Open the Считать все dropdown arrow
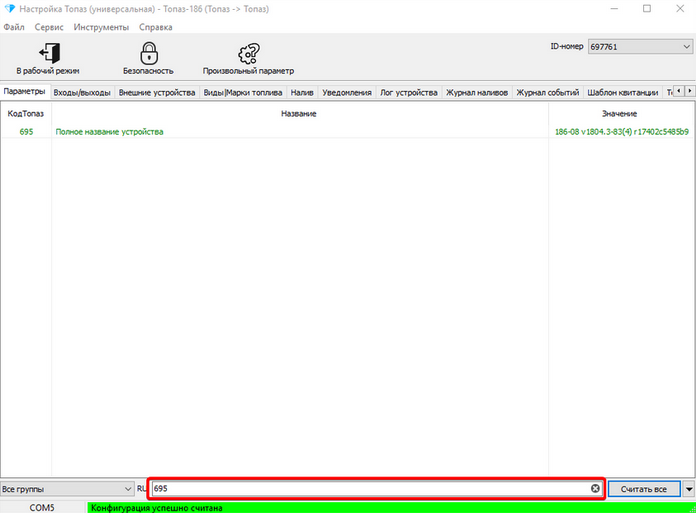This screenshot has width=696, height=513. 689,489
